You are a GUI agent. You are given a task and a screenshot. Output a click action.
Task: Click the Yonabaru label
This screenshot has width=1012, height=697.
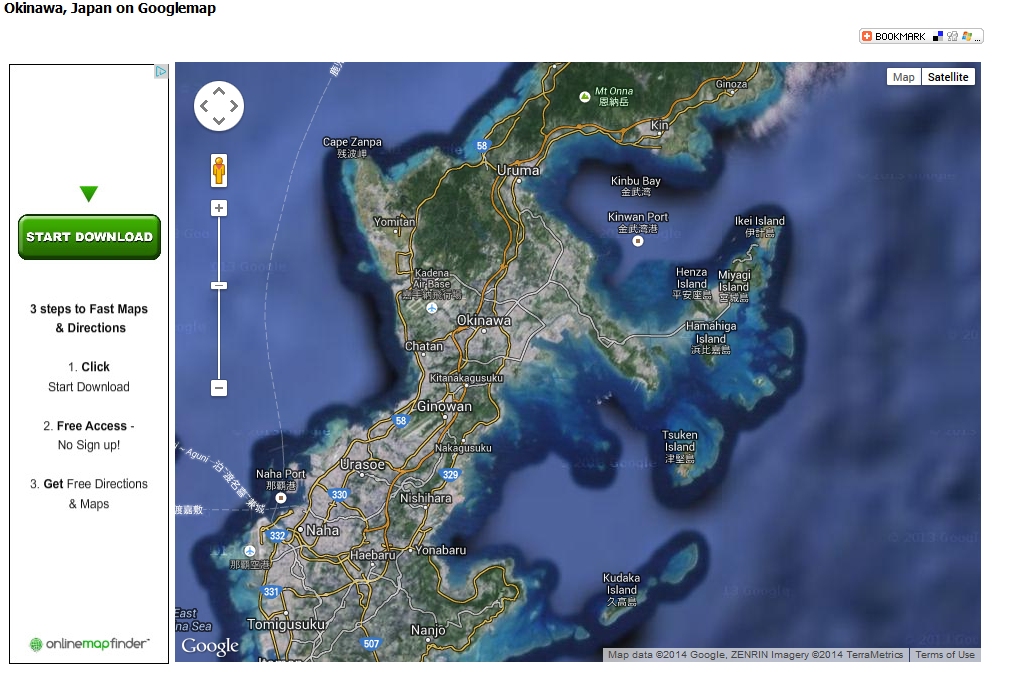coord(440,550)
